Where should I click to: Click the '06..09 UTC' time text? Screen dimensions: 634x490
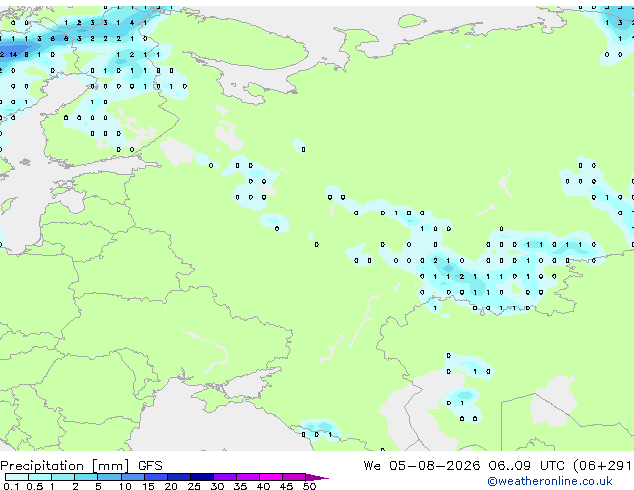pyautogui.click(x=526, y=466)
